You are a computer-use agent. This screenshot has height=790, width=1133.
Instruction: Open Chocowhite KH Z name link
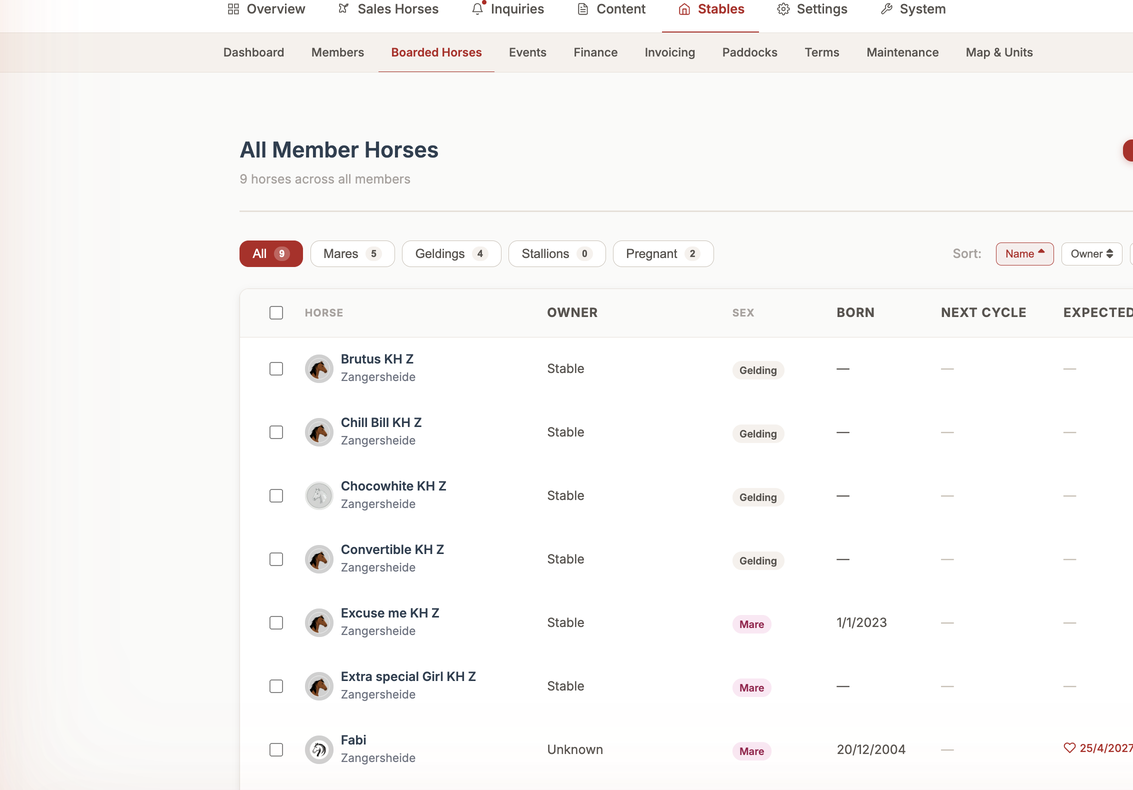[393, 486]
